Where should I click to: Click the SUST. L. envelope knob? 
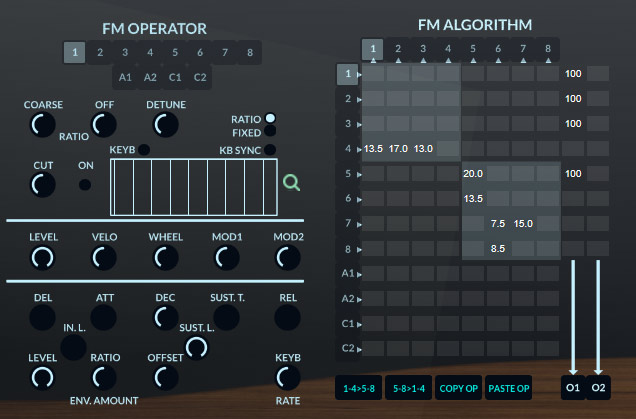(x=197, y=346)
